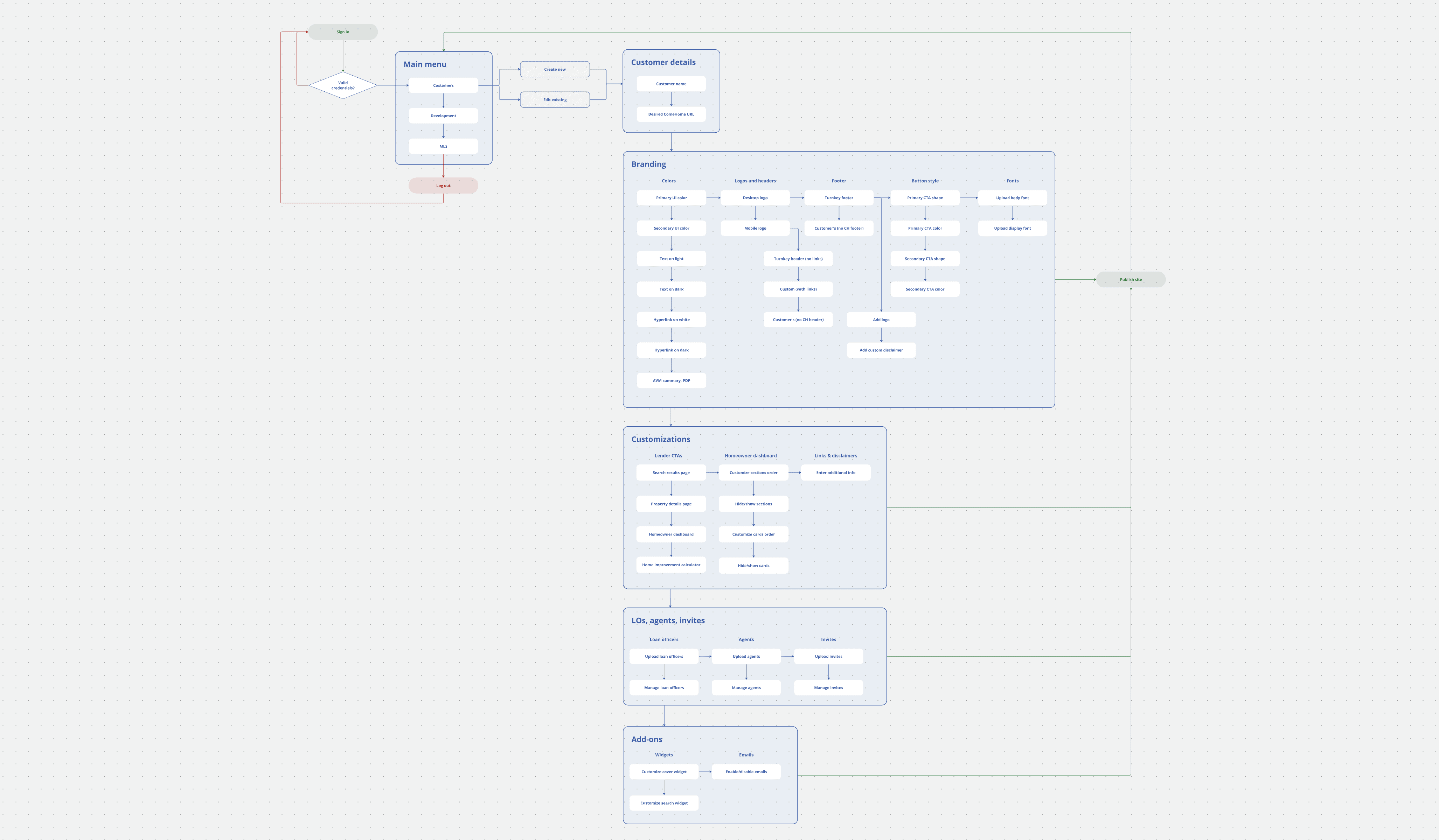Click the Desired ComeHome URL box

click(x=671, y=114)
